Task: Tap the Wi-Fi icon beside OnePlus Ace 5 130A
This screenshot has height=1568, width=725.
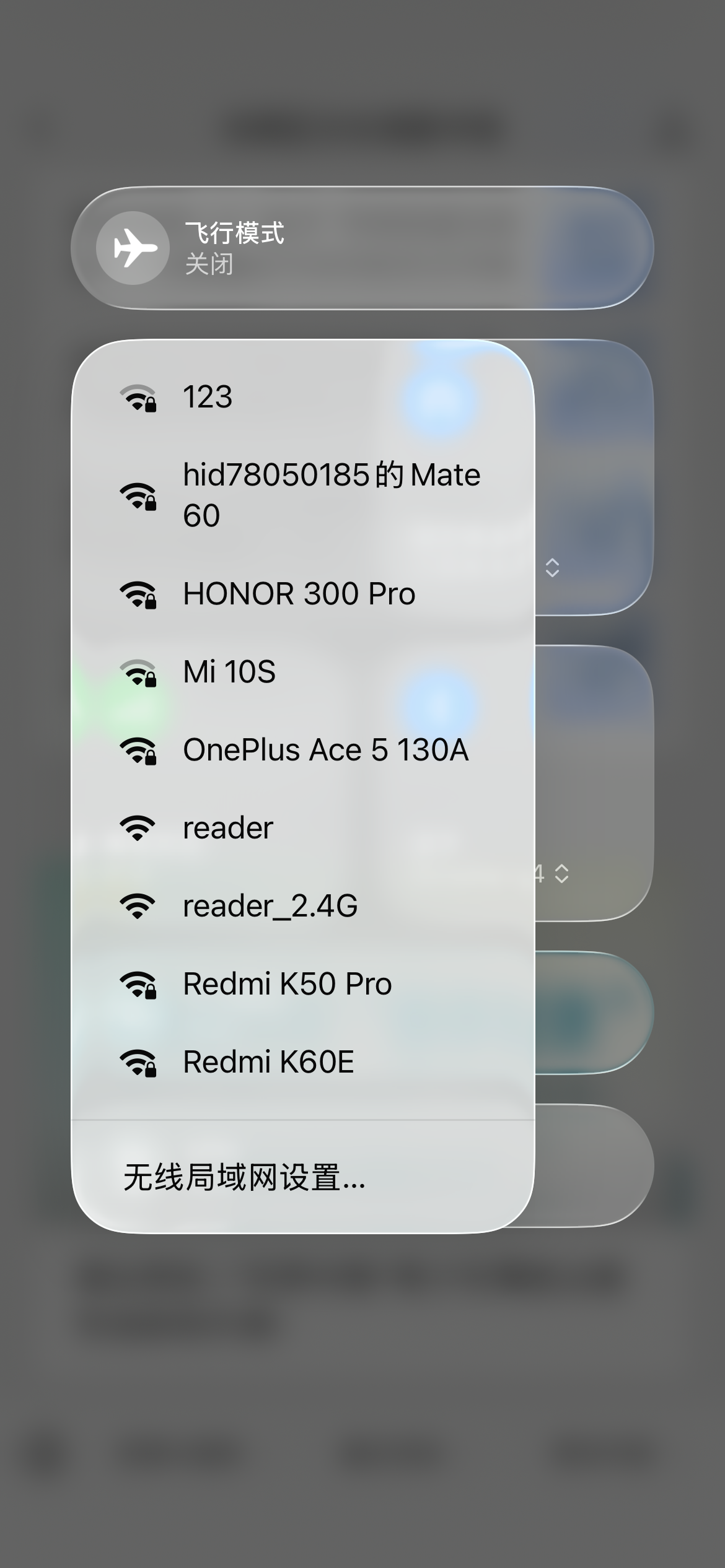Action: [x=138, y=751]
